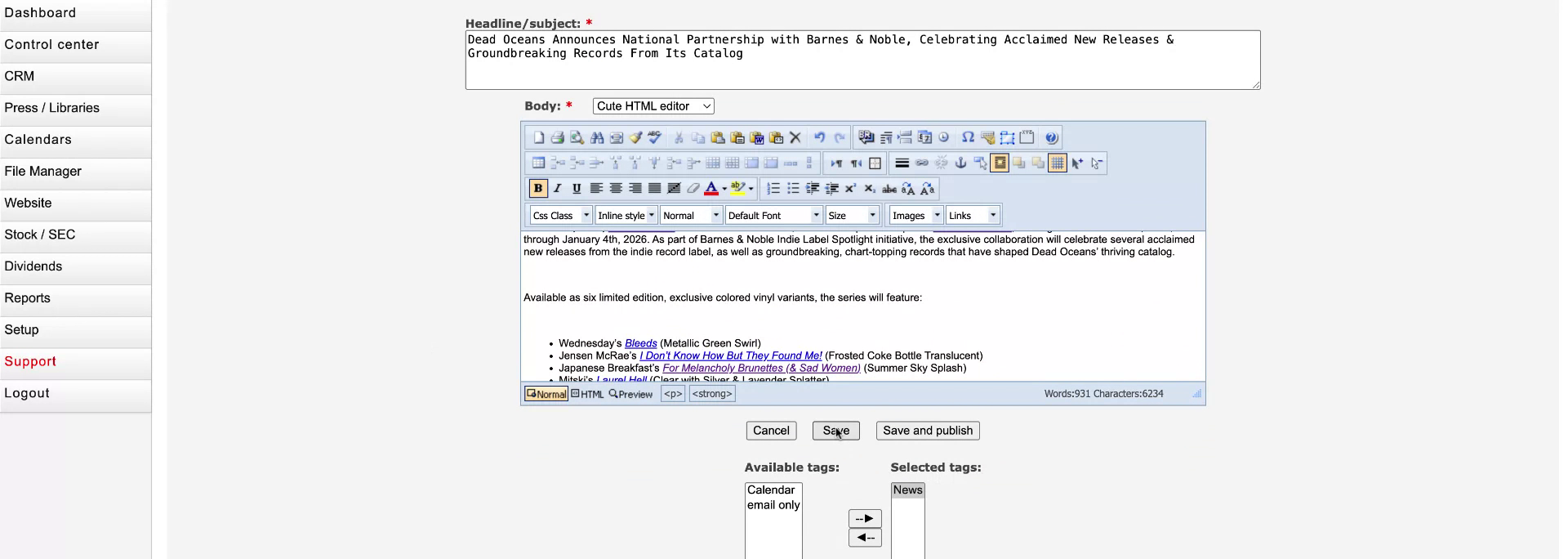Click the Delete X icon in toolbar
This screenshot has width=1568, height=559.
point(795,137)
